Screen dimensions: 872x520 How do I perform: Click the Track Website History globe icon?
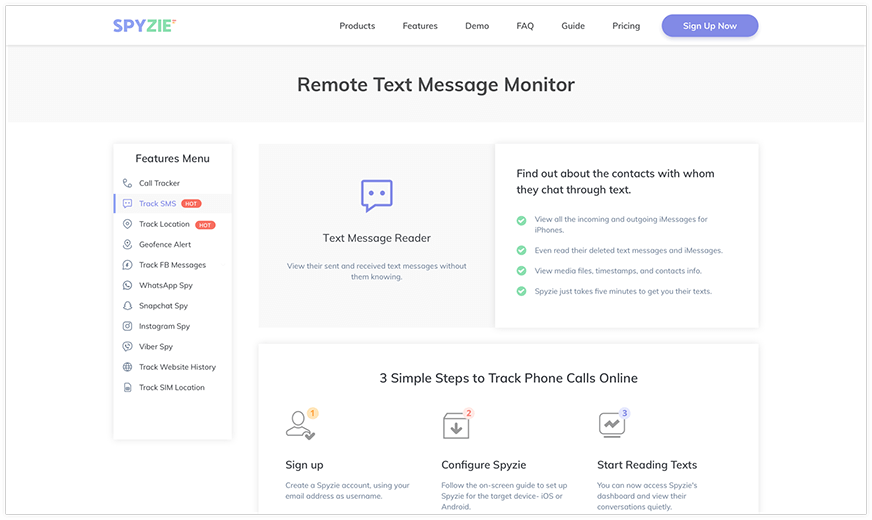[127, 367]
